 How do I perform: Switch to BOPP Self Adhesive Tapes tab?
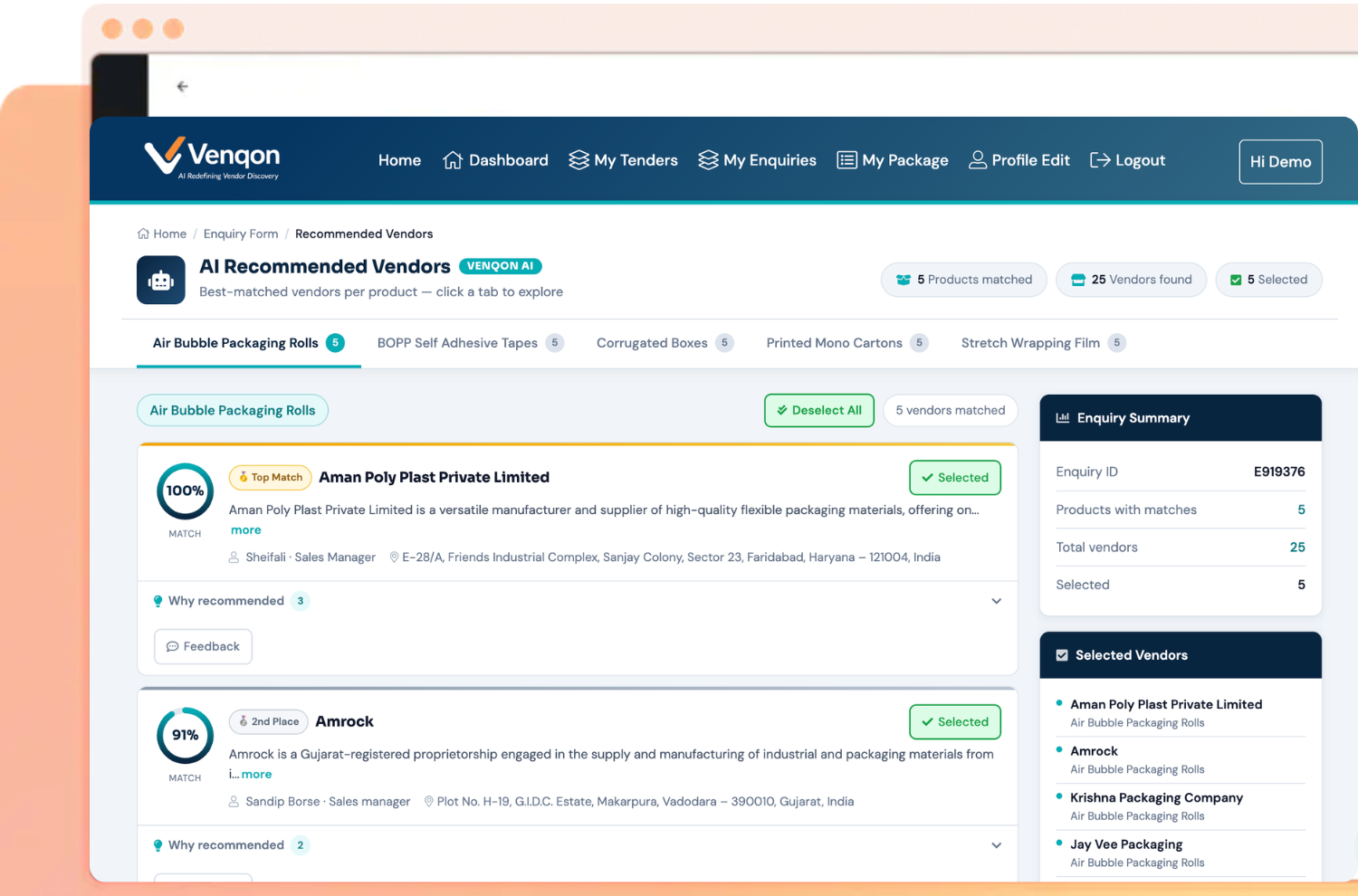click(457, 343)
